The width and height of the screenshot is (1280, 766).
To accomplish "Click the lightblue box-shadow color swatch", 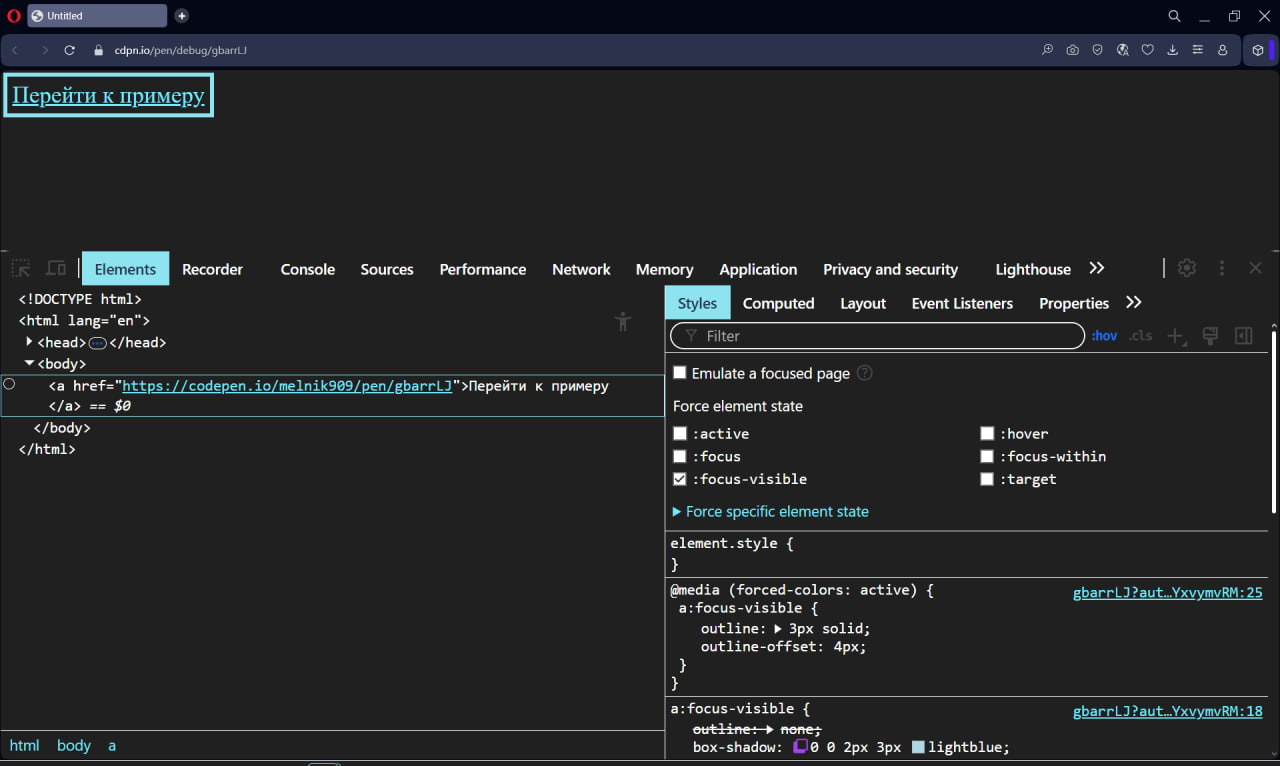I will coord(918,747).
